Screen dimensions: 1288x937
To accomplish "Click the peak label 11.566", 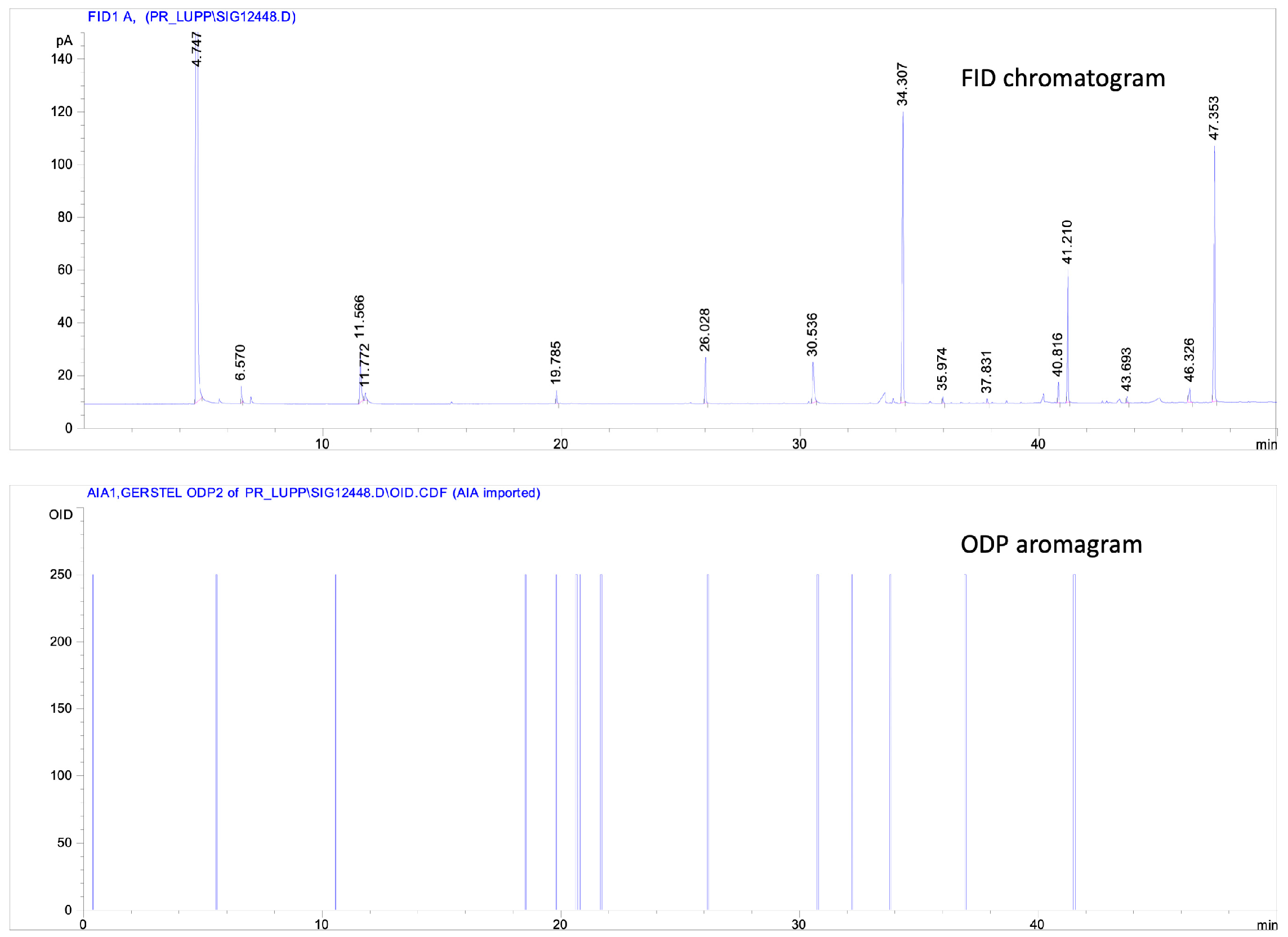I will 359,317.
